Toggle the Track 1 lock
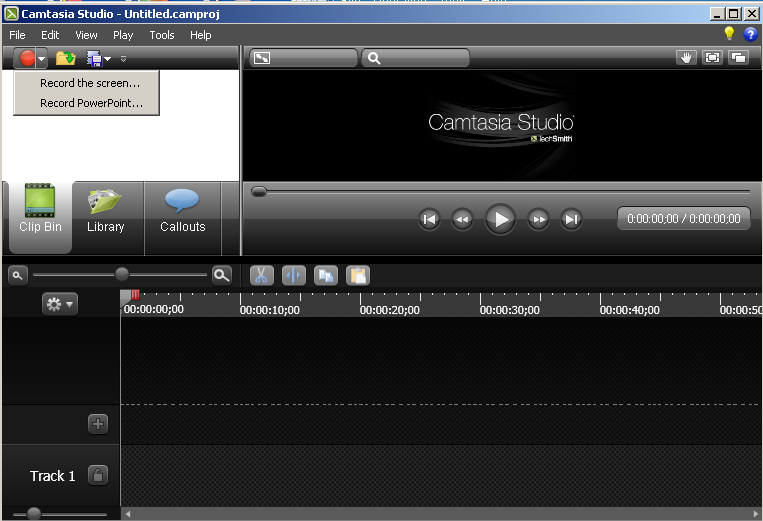This screenshot has width=763, height=521. [98, 475]
